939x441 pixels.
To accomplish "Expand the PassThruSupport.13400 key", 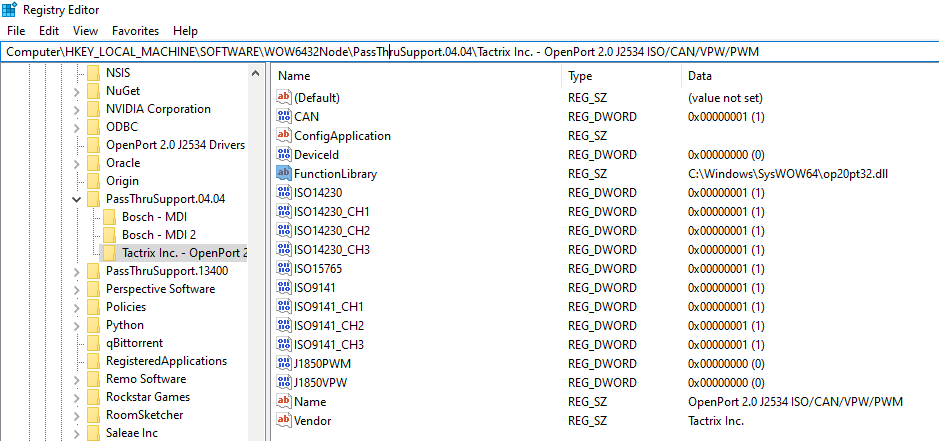I will click(x=76, y=271).
